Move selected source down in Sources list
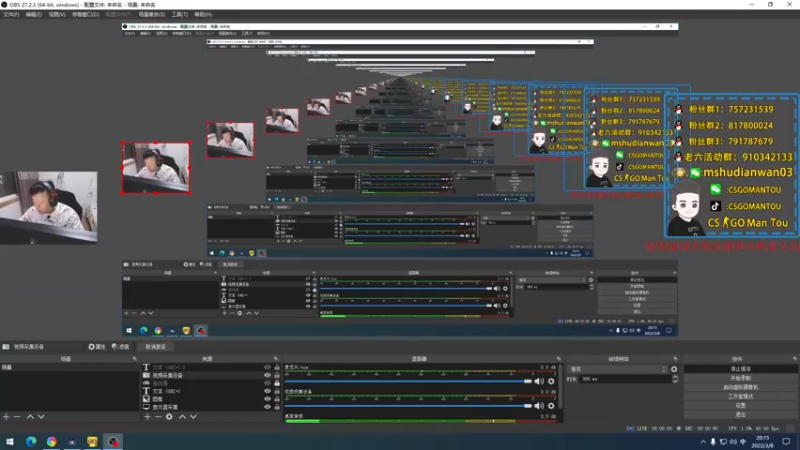This screenshot has height=450, width=800. coord(193,417)
